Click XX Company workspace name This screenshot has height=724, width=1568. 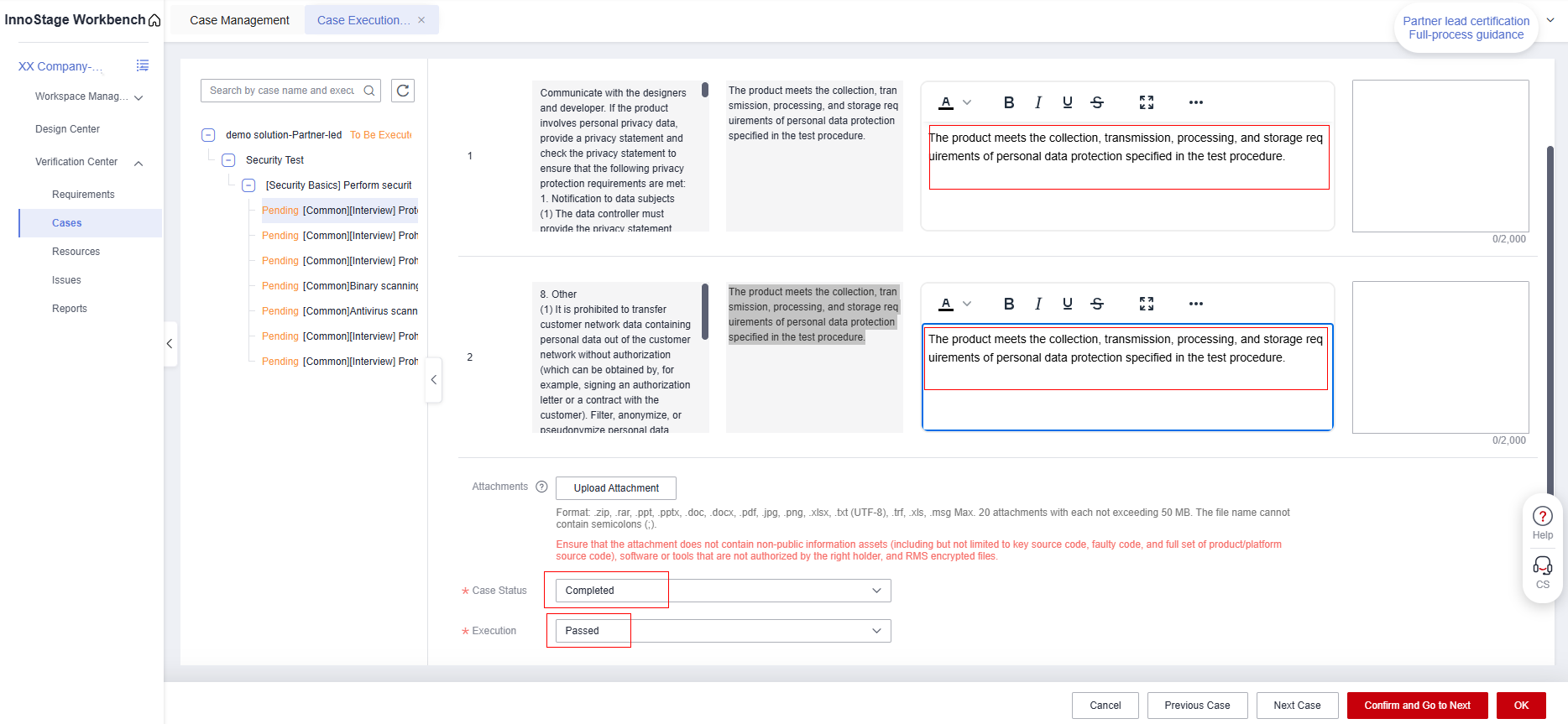tap(60, 66)
